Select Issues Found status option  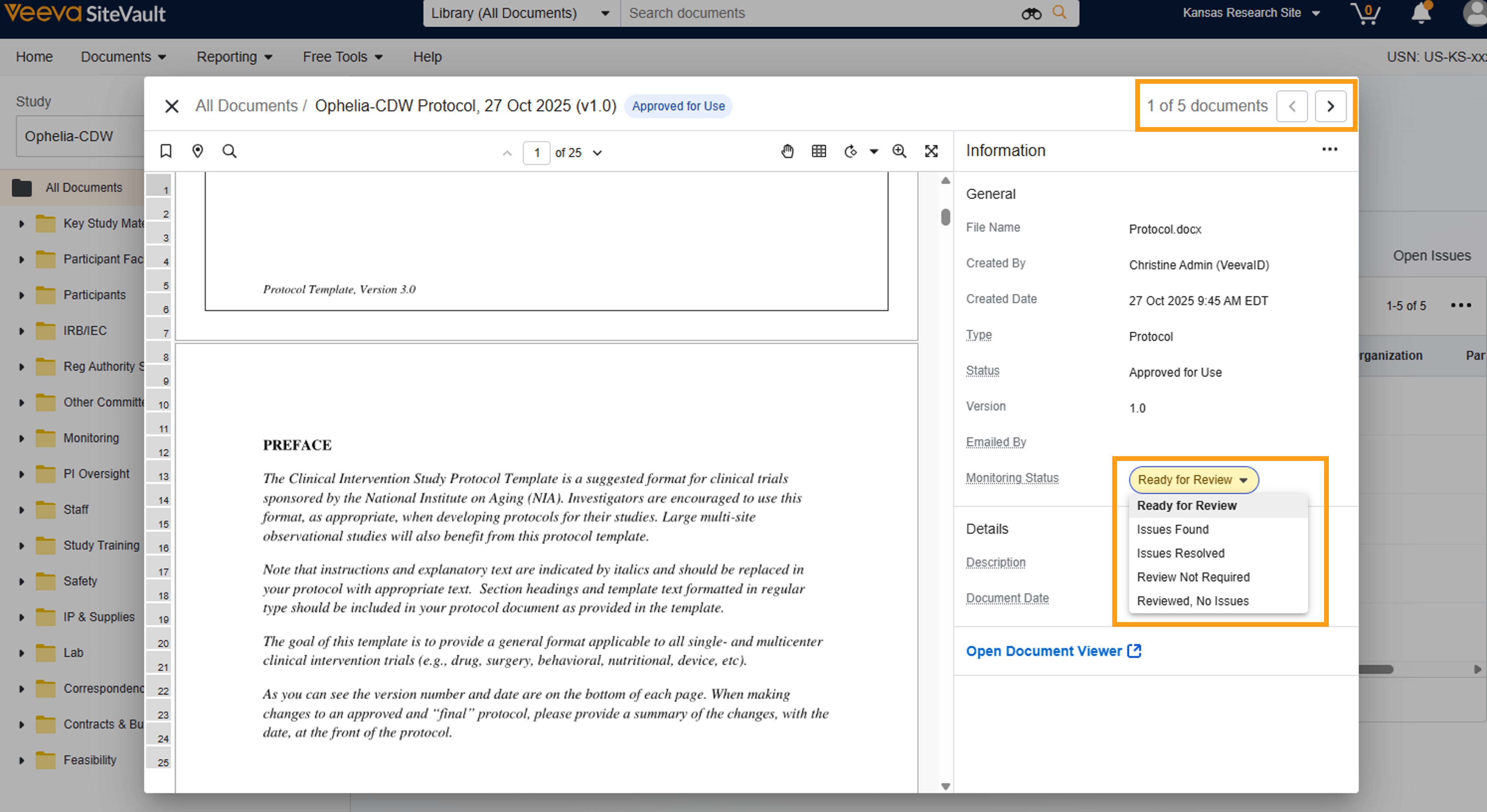(1172, 529)
